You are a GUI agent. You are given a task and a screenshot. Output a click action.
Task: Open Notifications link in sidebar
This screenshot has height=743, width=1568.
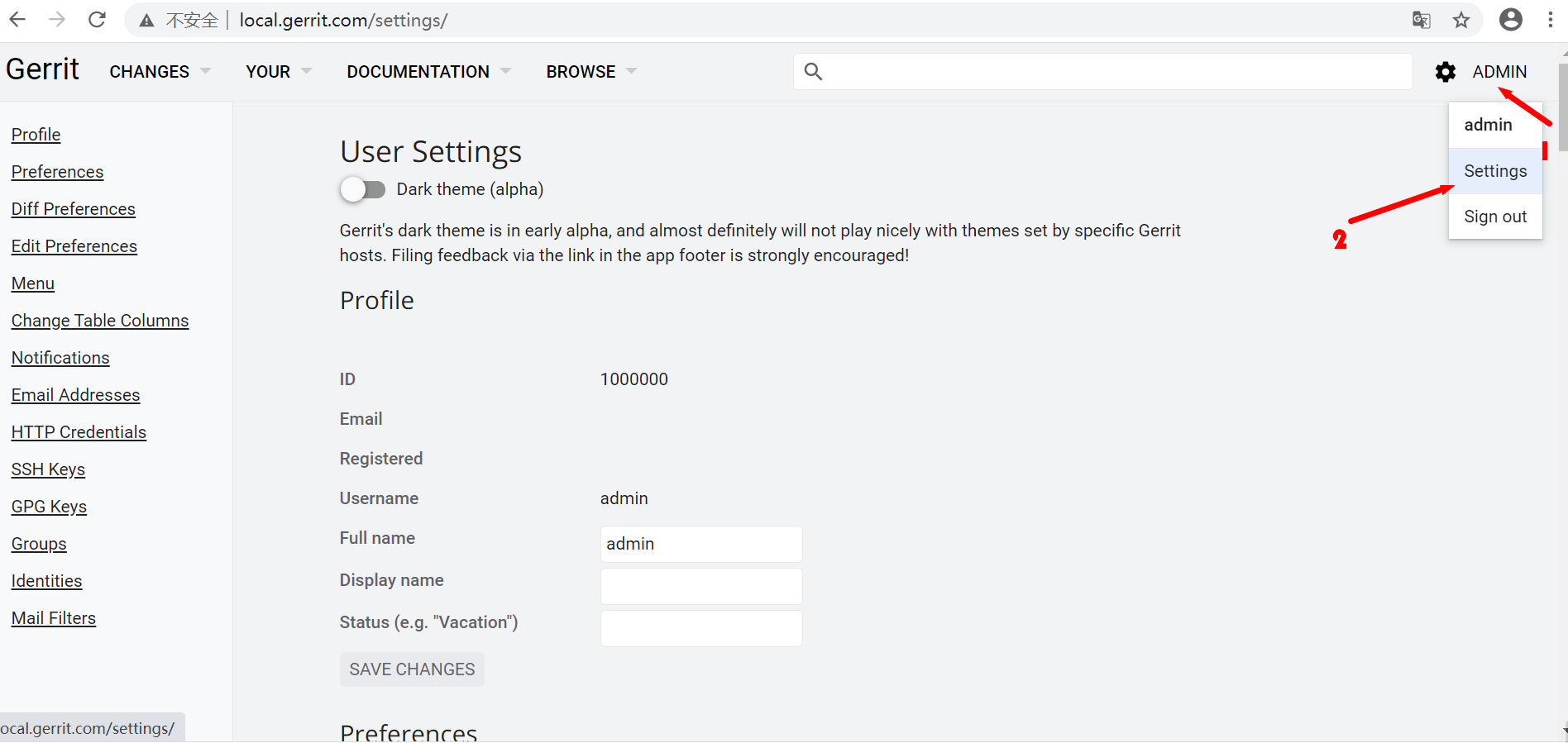[x=60, y=358]
